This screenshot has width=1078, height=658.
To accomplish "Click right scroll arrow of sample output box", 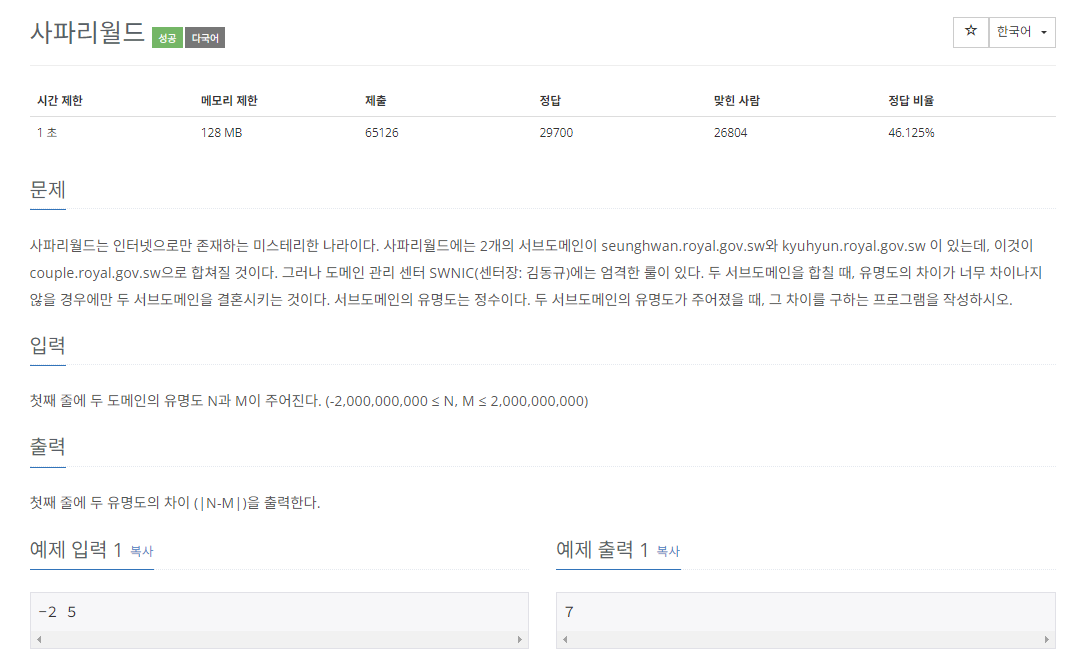I will 1046,639.
